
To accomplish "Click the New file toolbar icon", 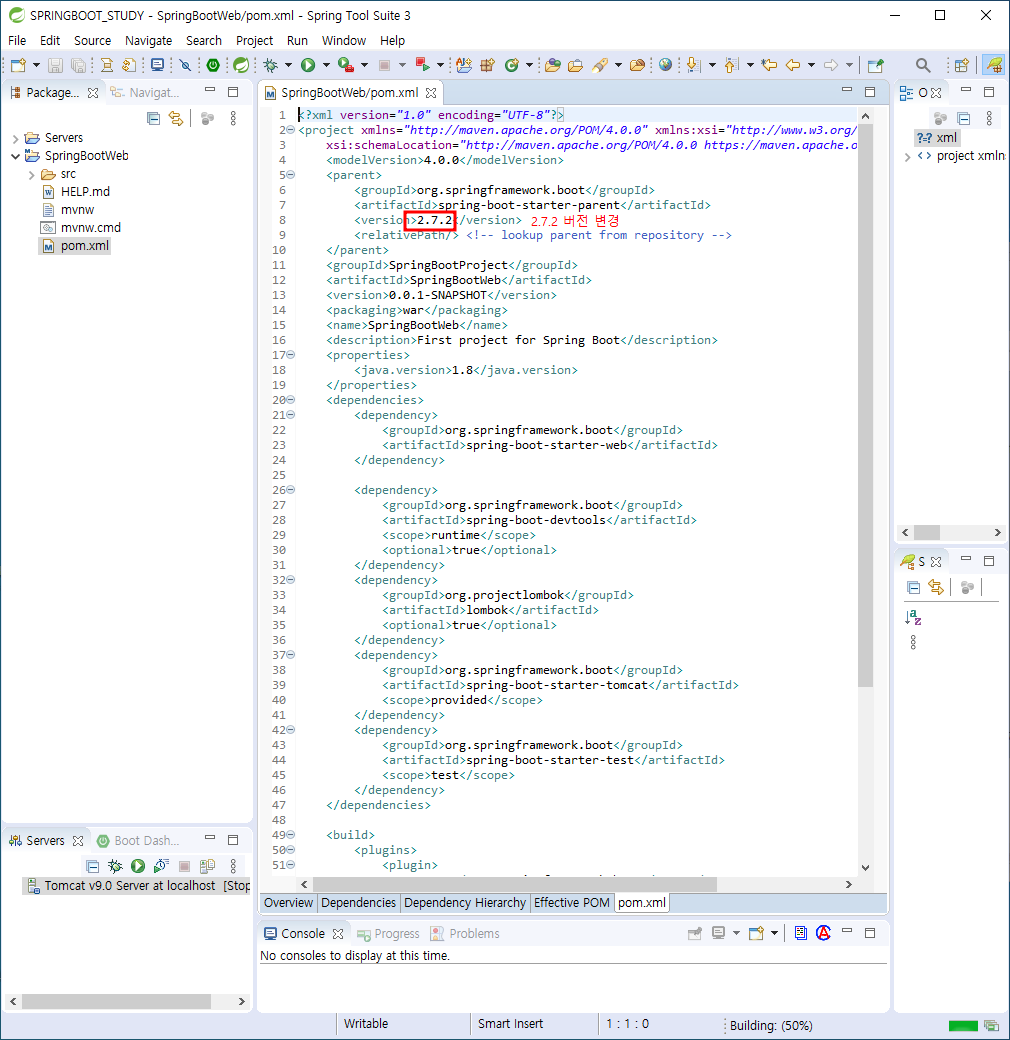I will tap(19, 65).
